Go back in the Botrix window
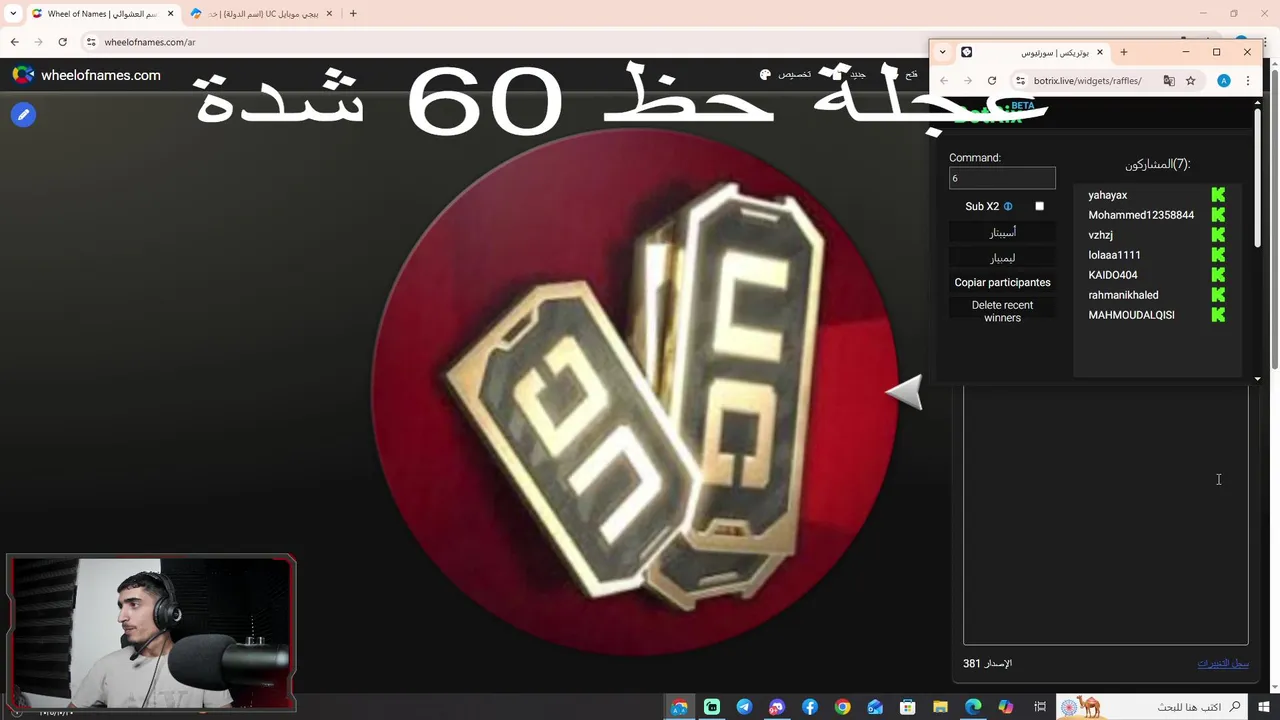This screenshot has height=720, width=1280. click(x=944, y=81)
